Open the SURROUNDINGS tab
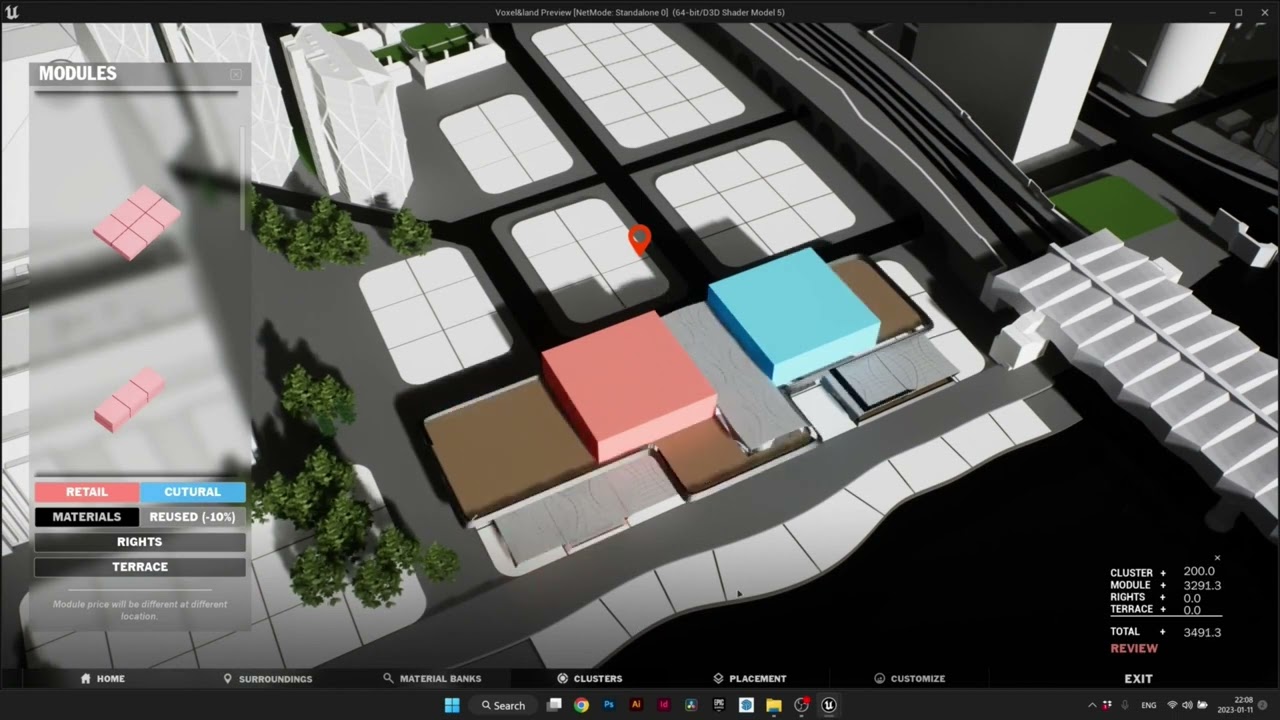The height and width of the screenshot is (720, 1280). 268,678
